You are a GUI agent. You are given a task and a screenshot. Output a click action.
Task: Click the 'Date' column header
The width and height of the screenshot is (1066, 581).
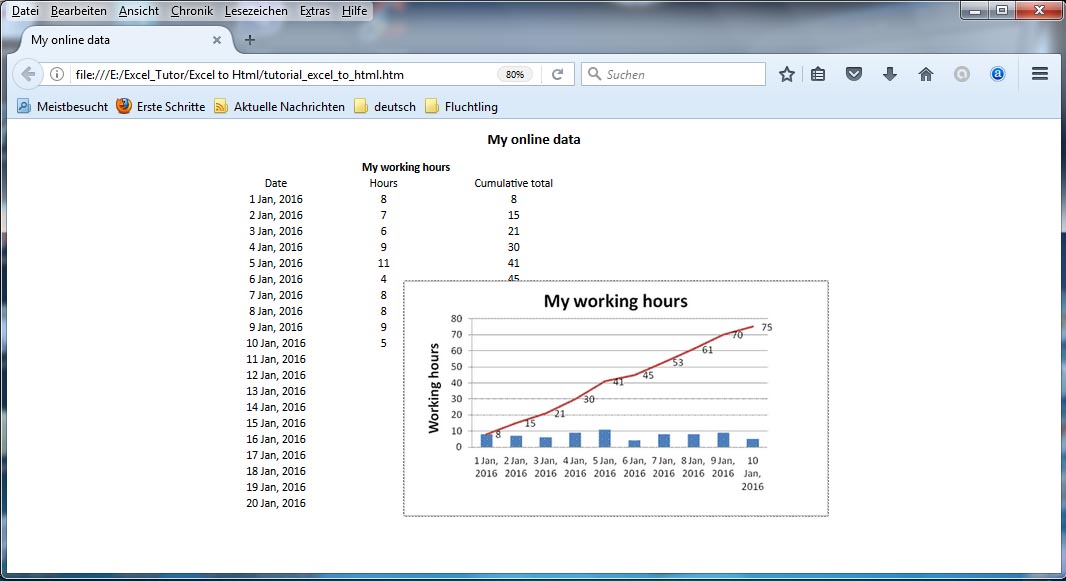click(276, 183)
